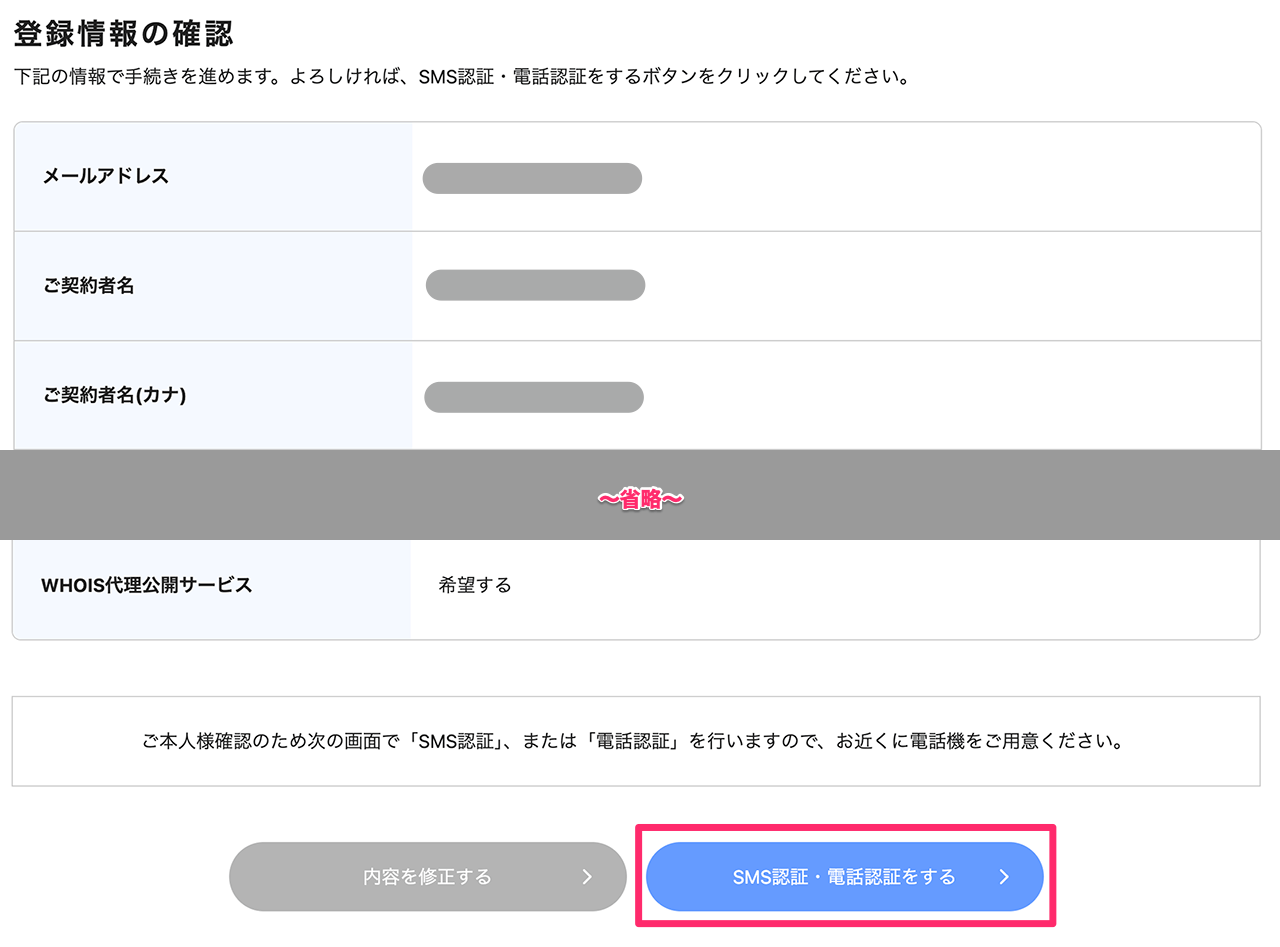
Task: Click the 登録情報の確認 heading
Action: tap(123, 34)
